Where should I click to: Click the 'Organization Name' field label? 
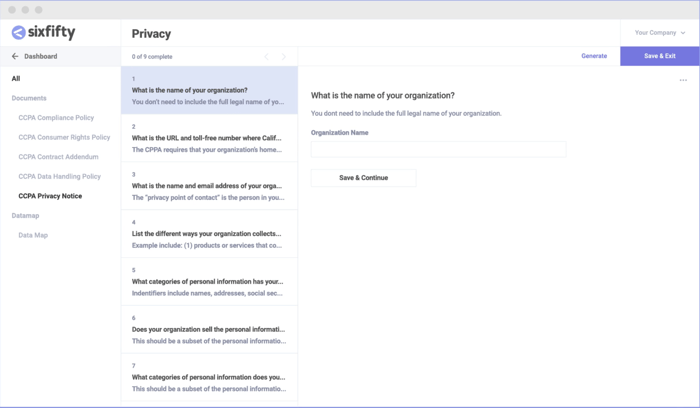340,133
